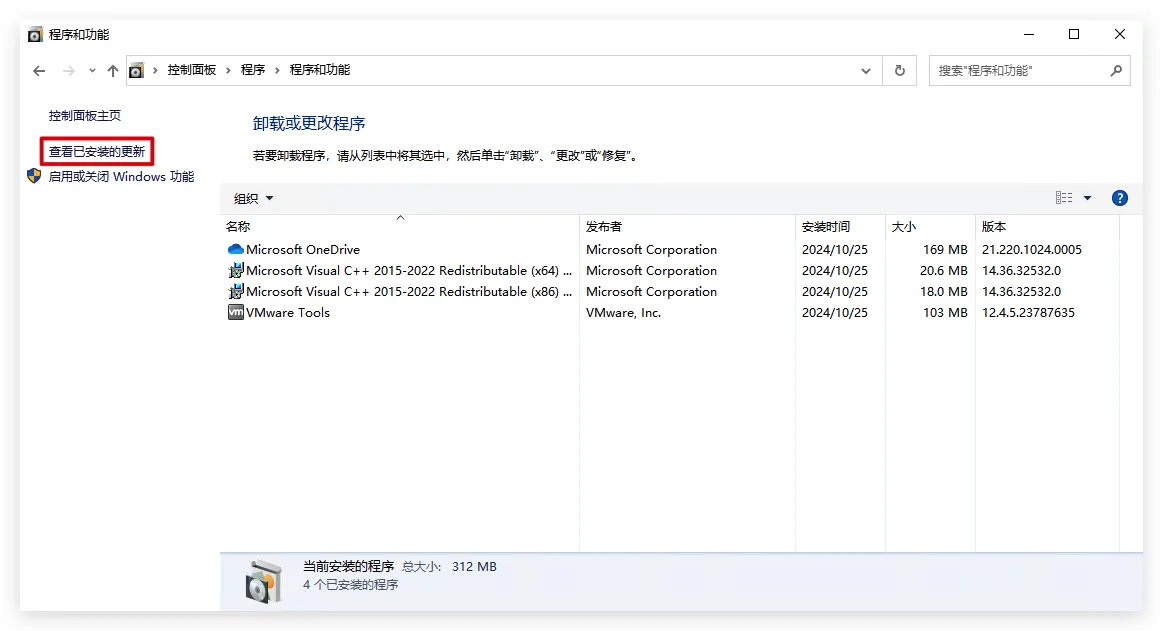Expand the more view options arrow

coord(1088,198)
